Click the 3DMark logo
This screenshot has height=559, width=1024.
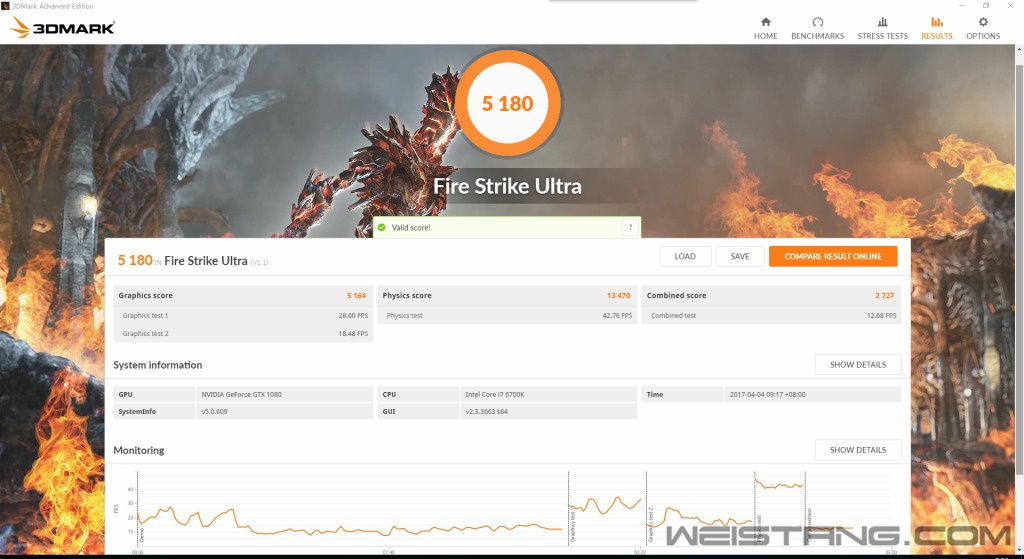(63, 27)
